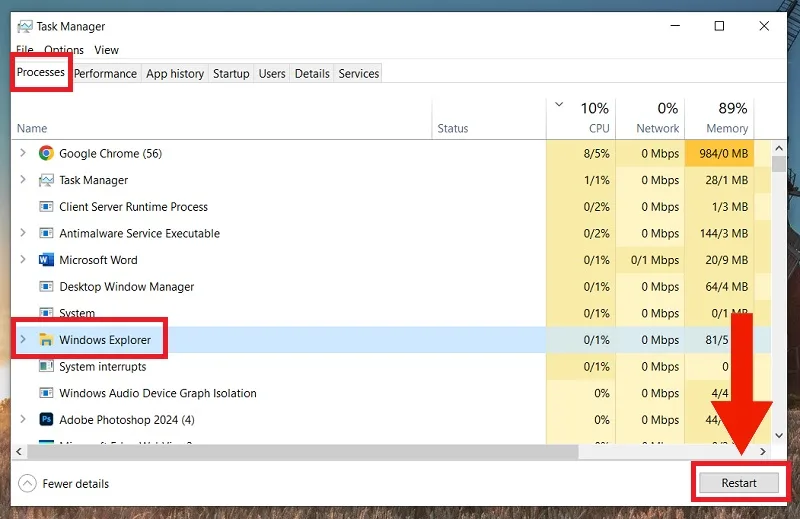The image size is (800, 519).
Task: Select the Client Server Runtime Process text
Action: coord(133,207)
